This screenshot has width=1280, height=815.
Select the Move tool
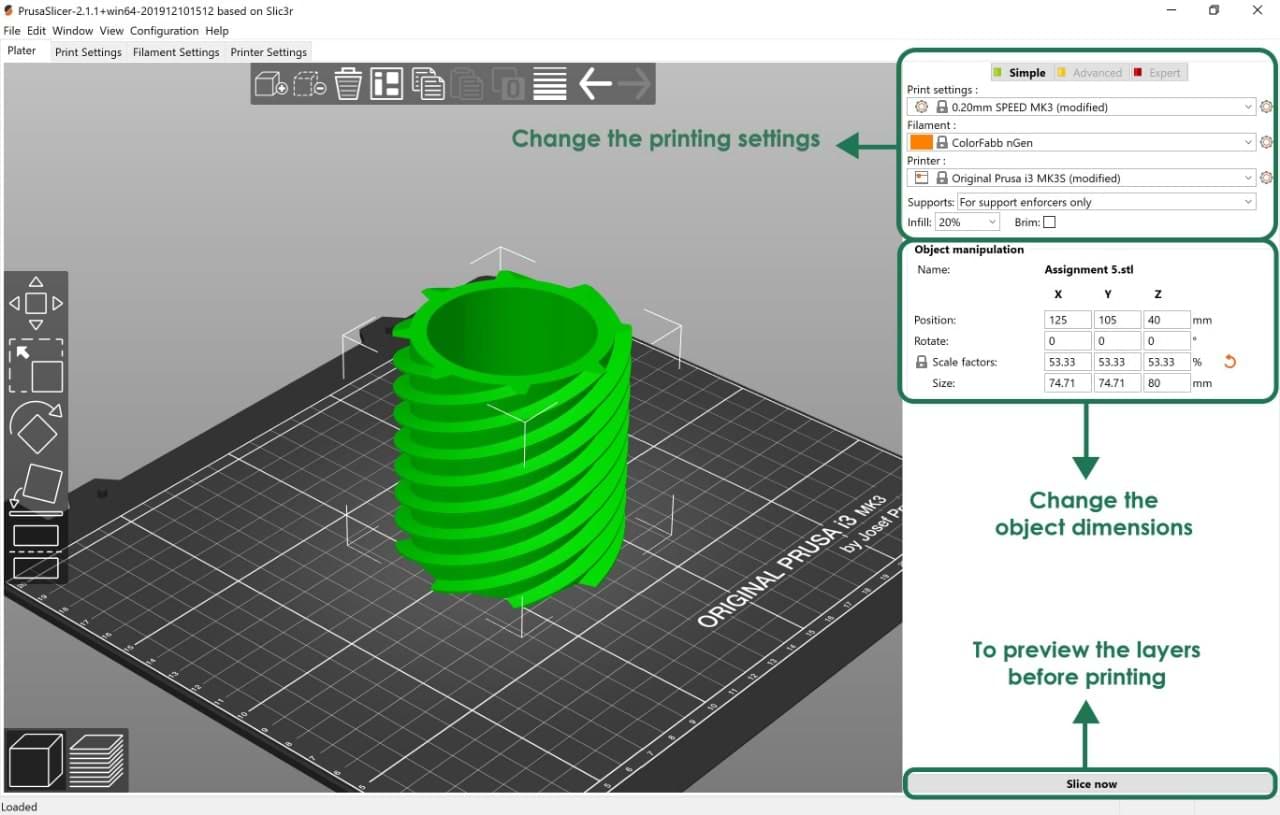[x=36, y=303]
